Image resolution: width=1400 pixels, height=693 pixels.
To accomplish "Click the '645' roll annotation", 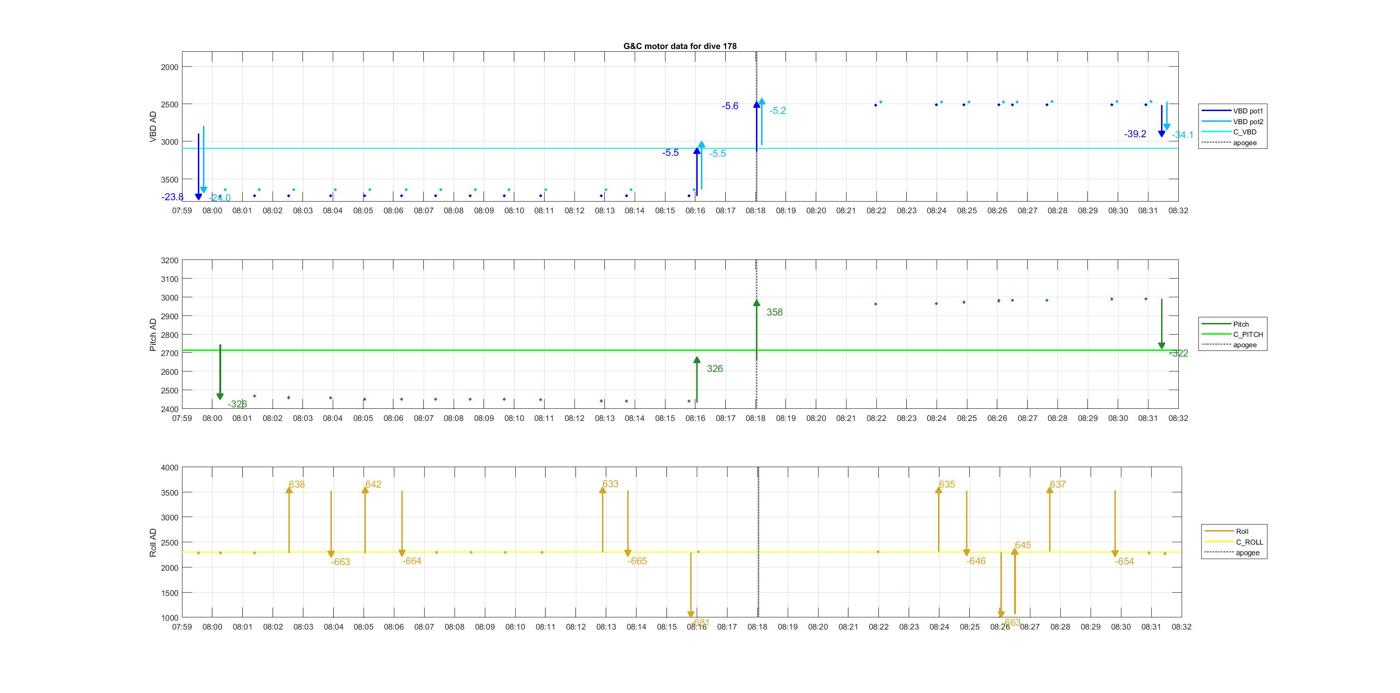I will click(1022, 546).
